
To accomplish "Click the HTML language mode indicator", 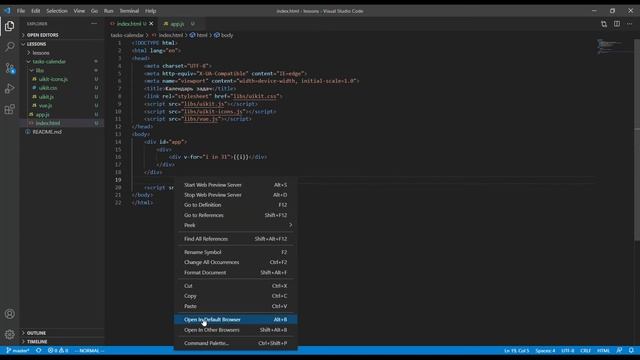I will click(603, 351).
